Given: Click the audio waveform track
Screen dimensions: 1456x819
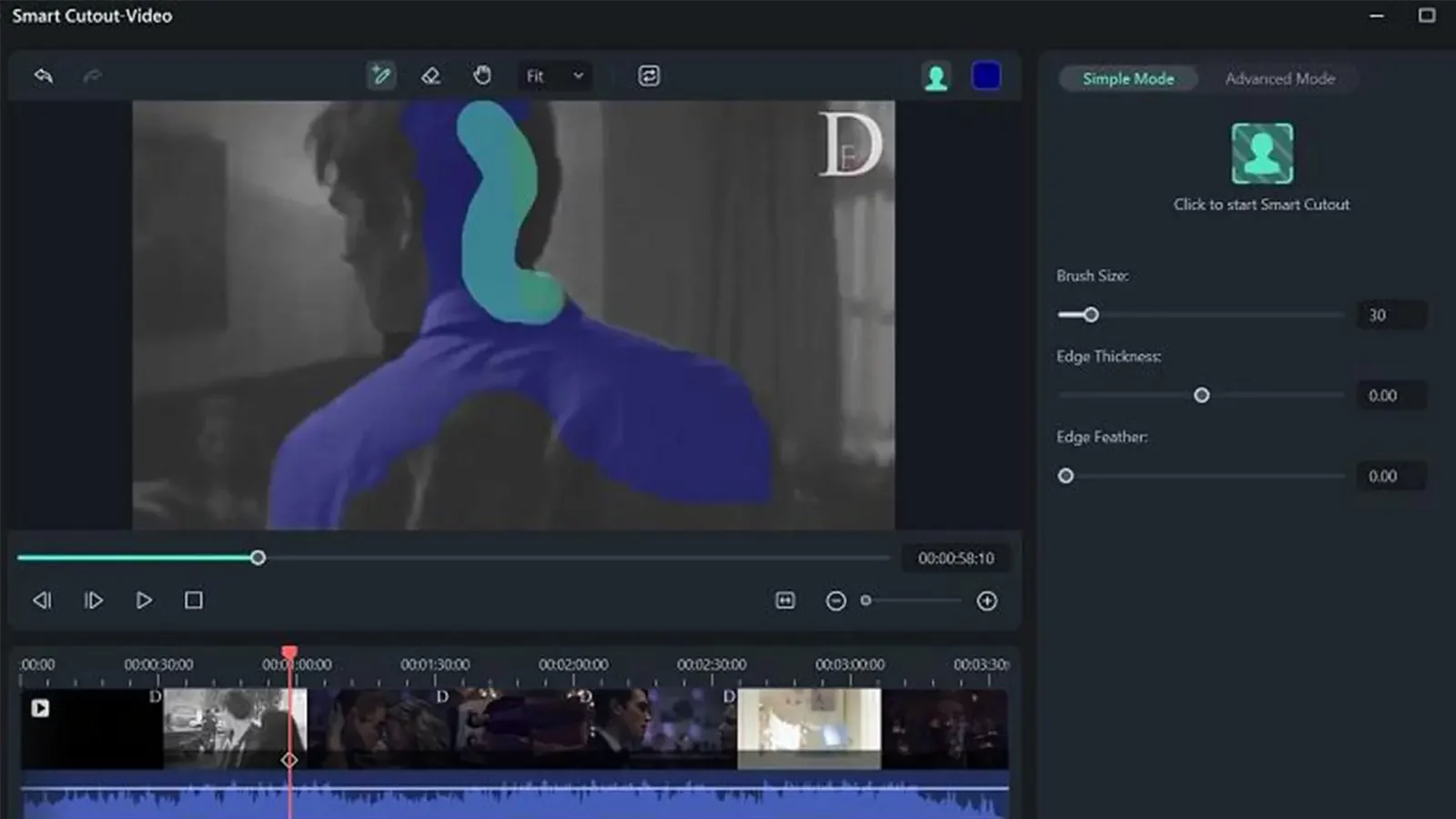Looking at the screenshot, I should pyautogui.click(x=515, y=796).
